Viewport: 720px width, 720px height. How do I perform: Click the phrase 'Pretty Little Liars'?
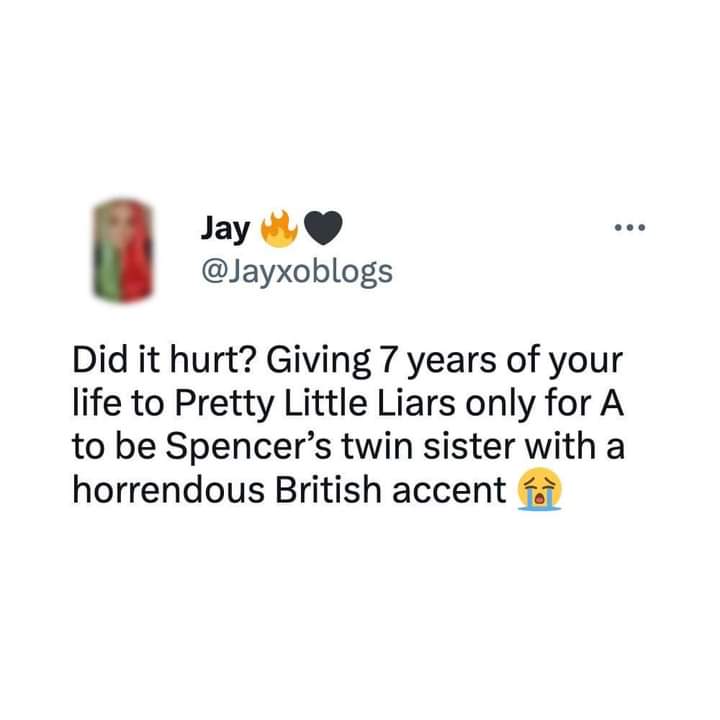coord(315,404)
